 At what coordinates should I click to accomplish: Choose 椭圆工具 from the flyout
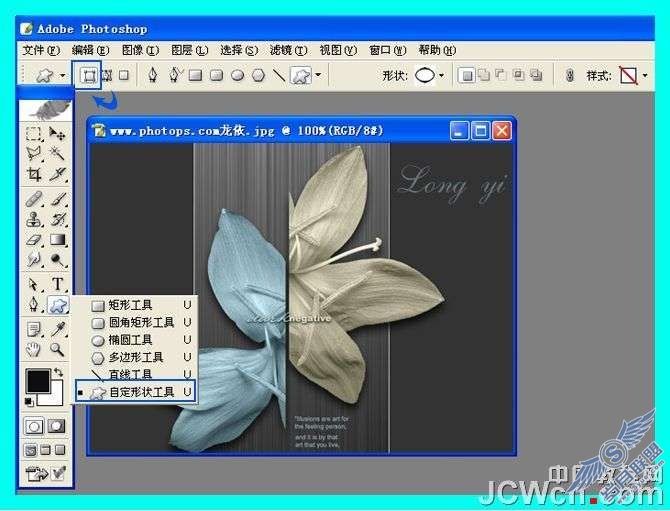pyautogui.click(x=136, y=340)
